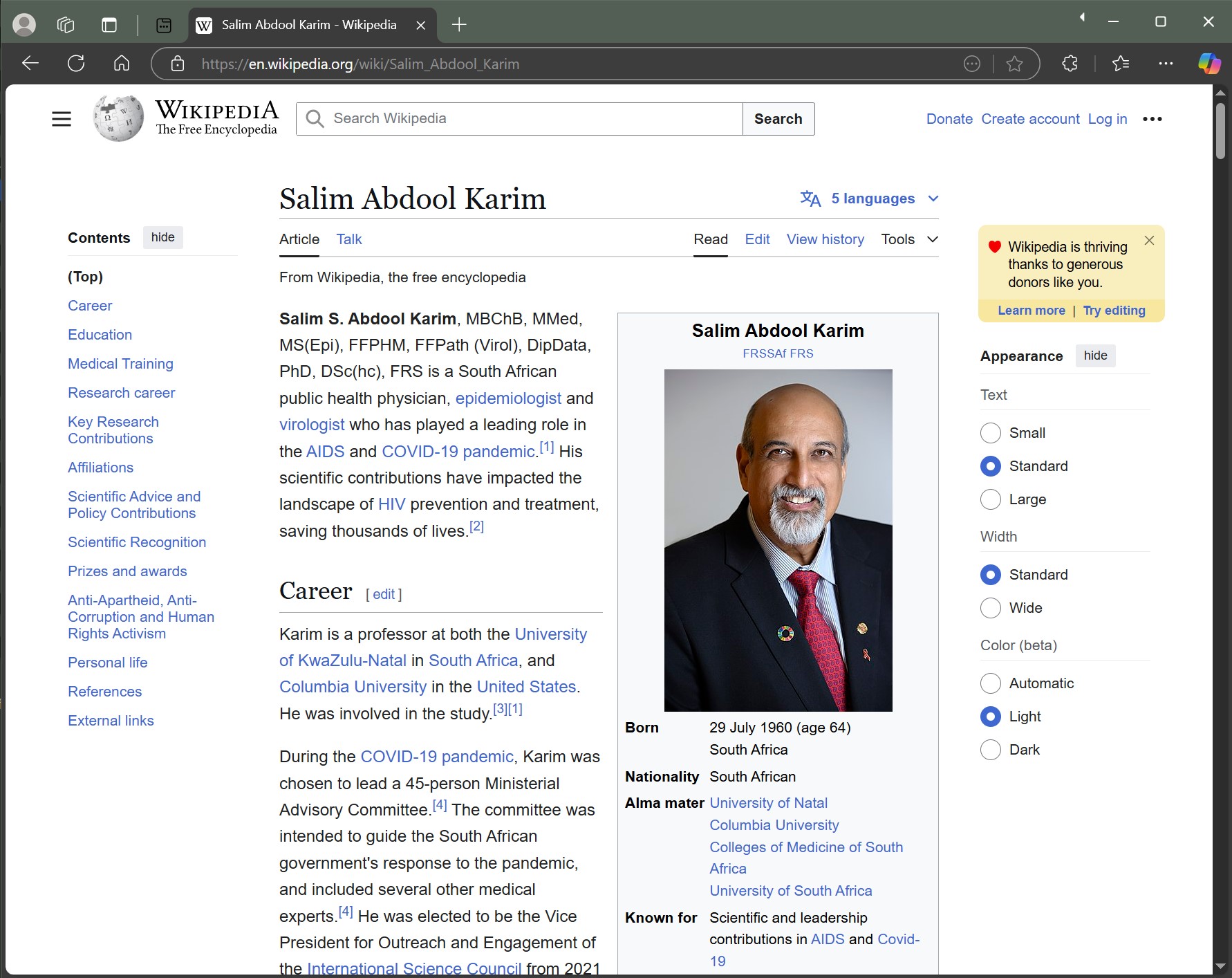
Task: Add this page to favorites star
Action: 1015,64
